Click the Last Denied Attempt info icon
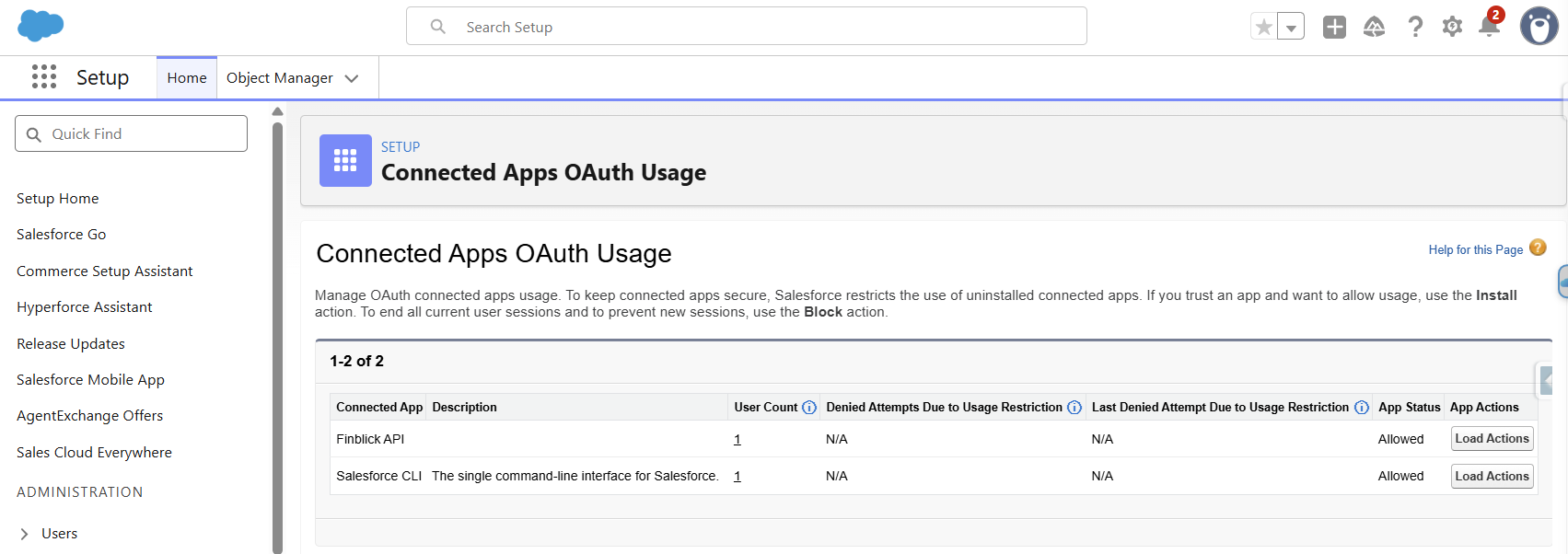The image size is (1568, 554). tap(1362, 408)
